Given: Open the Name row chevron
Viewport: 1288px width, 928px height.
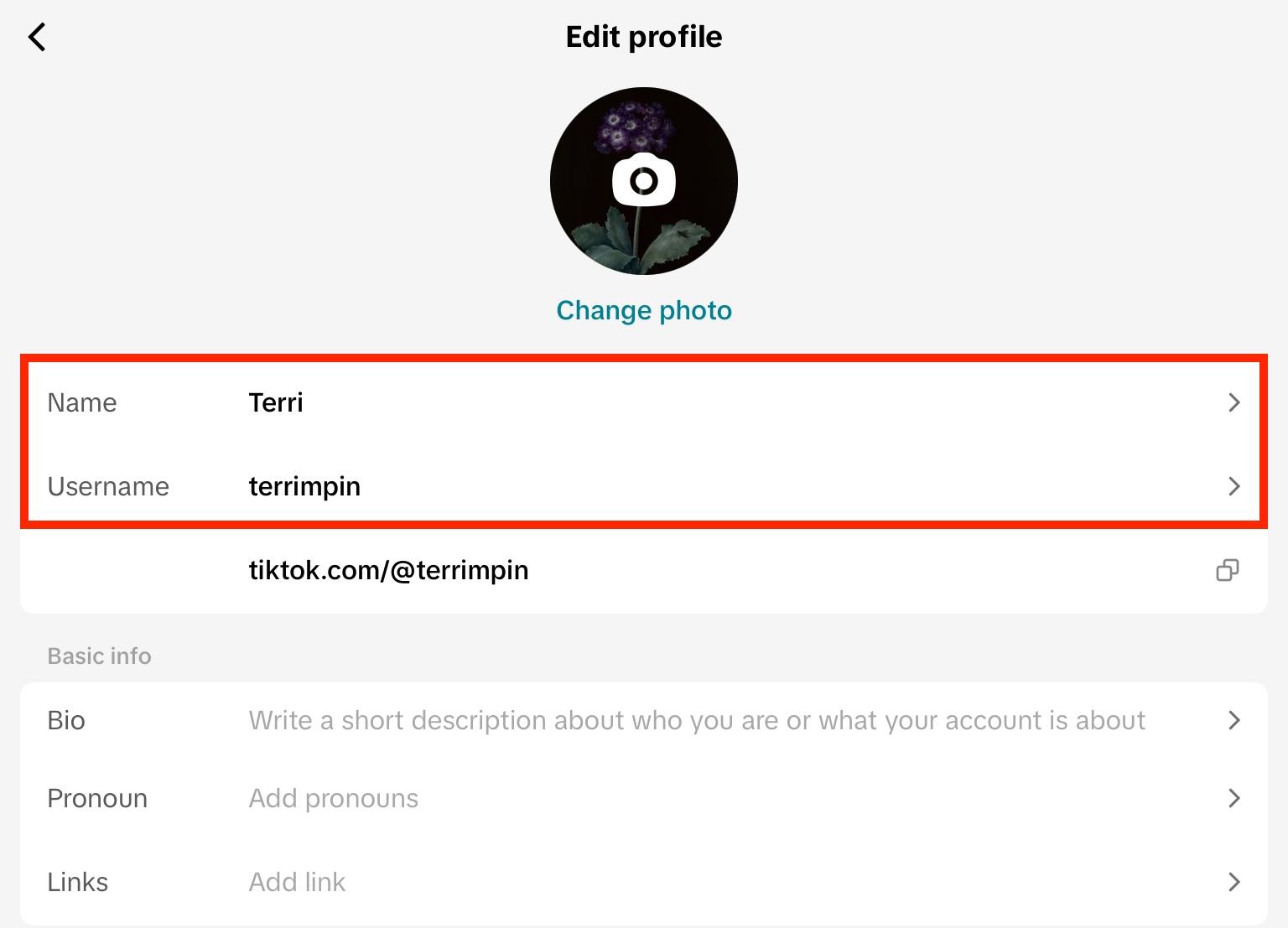Looking at the screenshot, I should [x=1233, y=402].
